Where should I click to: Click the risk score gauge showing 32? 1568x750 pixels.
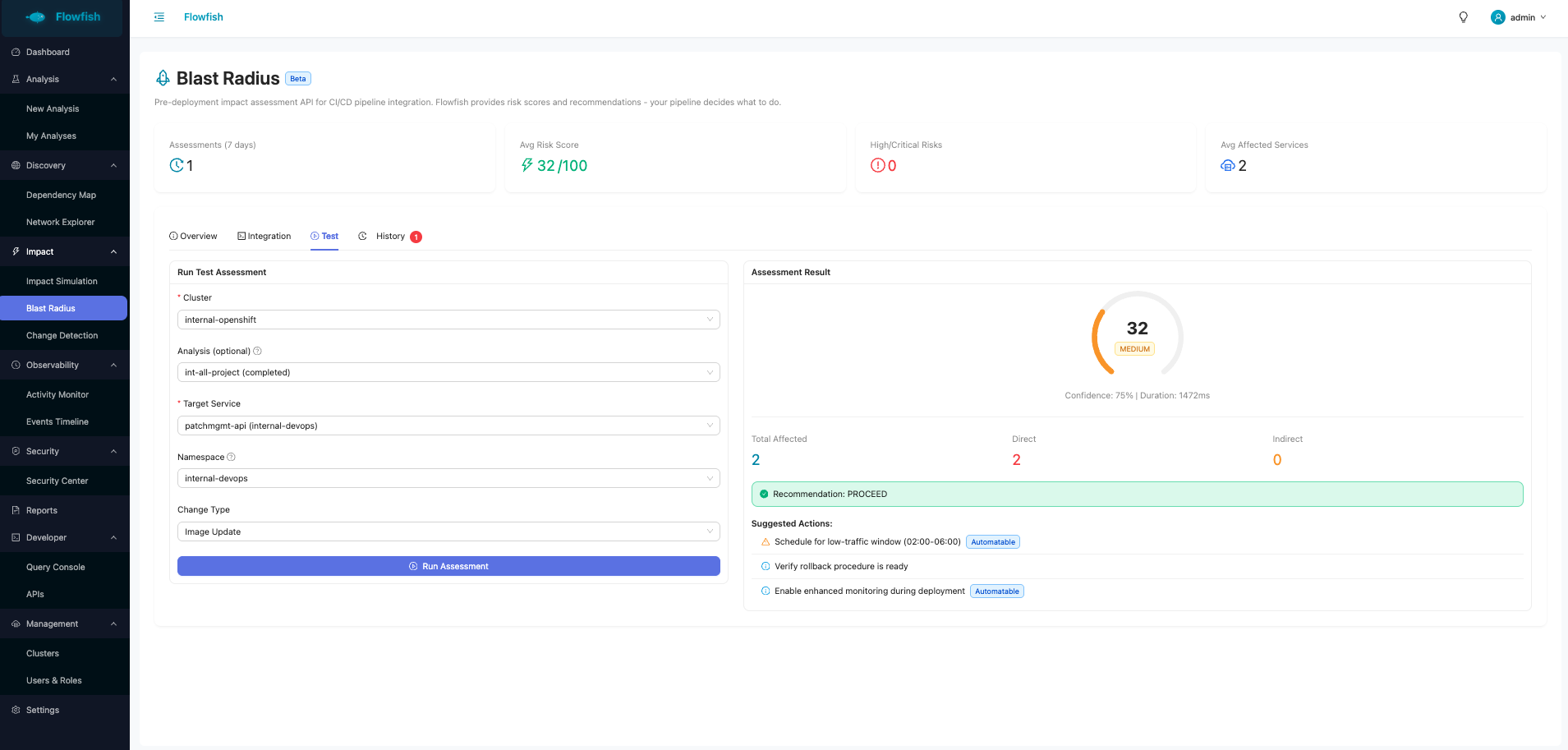click(1137, 334)
